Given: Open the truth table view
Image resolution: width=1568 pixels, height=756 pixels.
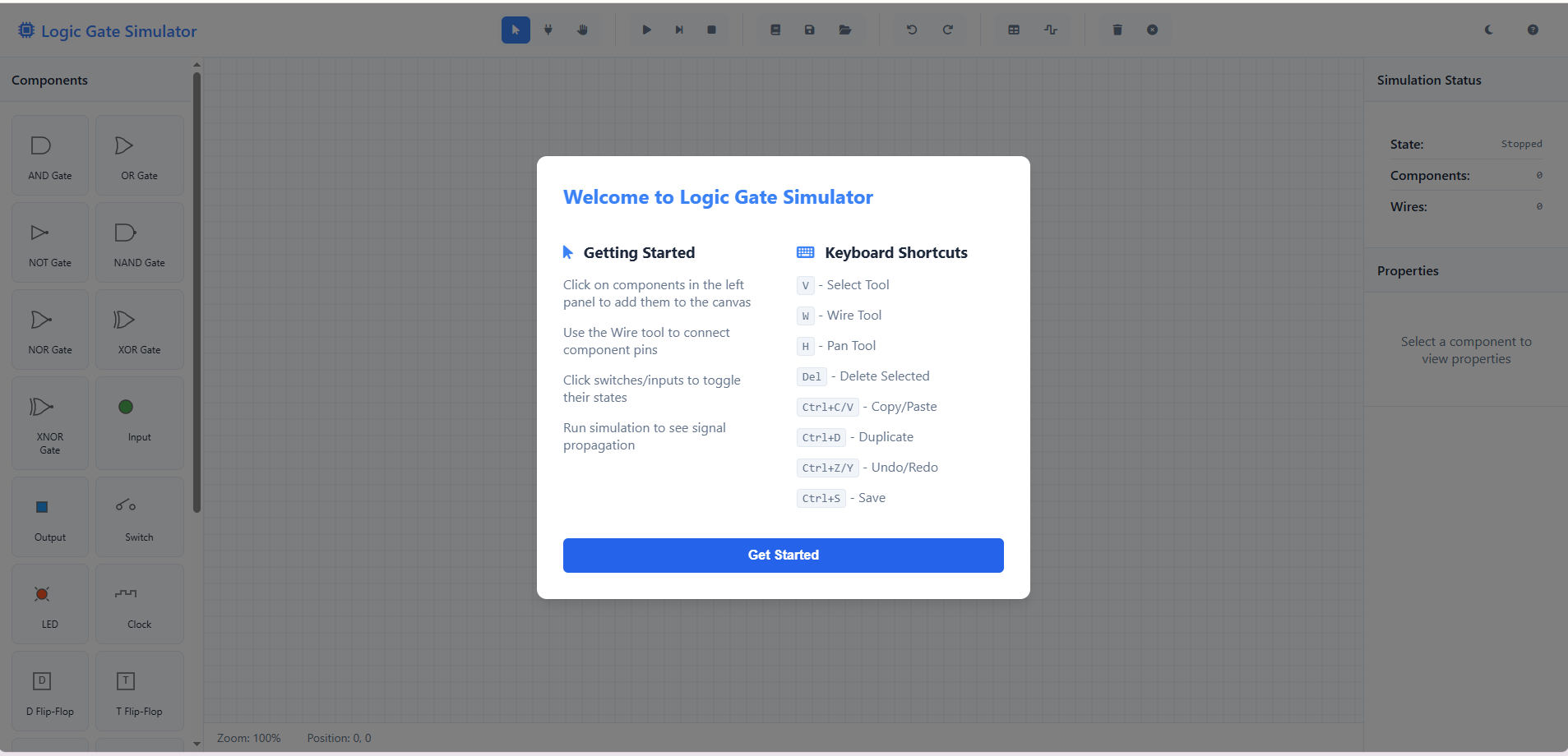Looking at the screenshot, I should click(1012, 30).
